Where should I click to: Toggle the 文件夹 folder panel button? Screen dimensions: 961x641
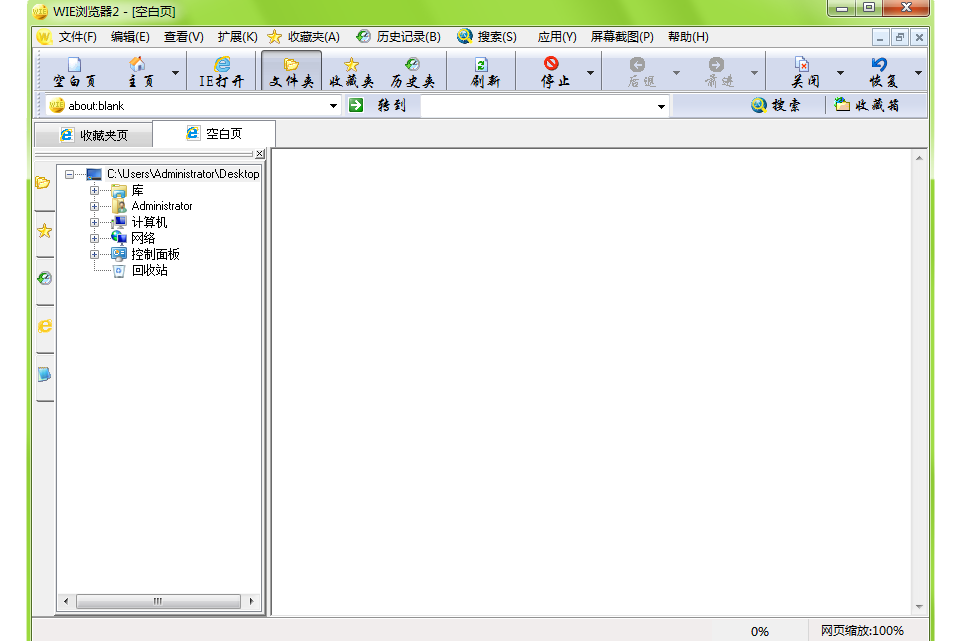(291, 72)
